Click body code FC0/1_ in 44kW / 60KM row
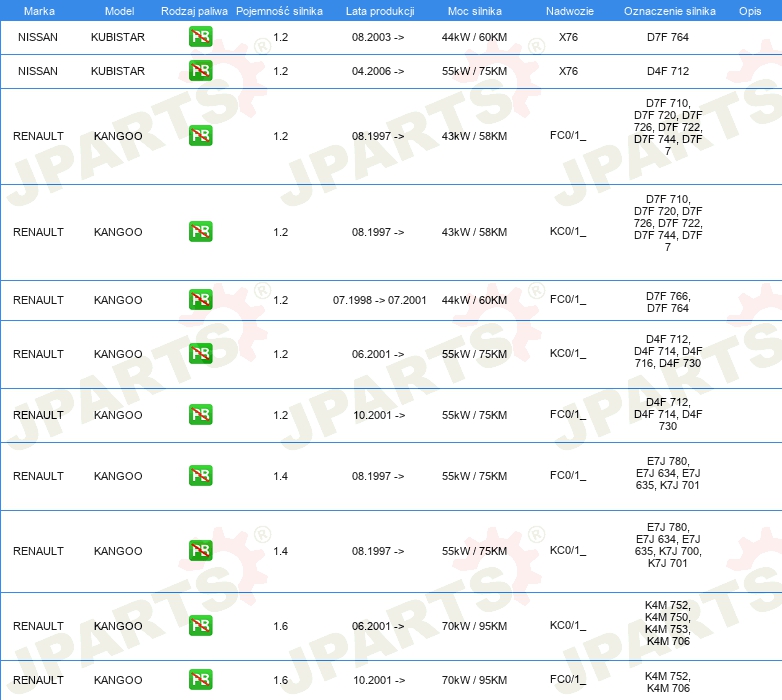Screen dimensions: 782x700 568,300
